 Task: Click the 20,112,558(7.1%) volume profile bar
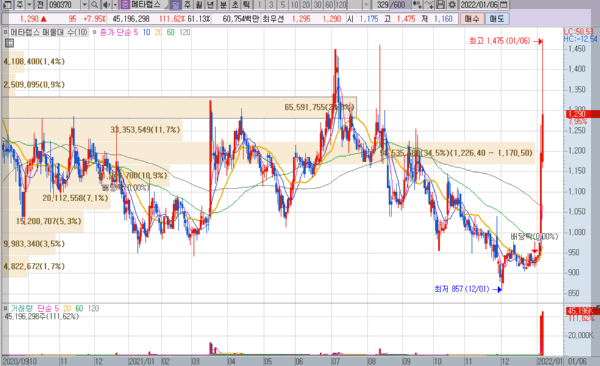[x=56, y=198]
